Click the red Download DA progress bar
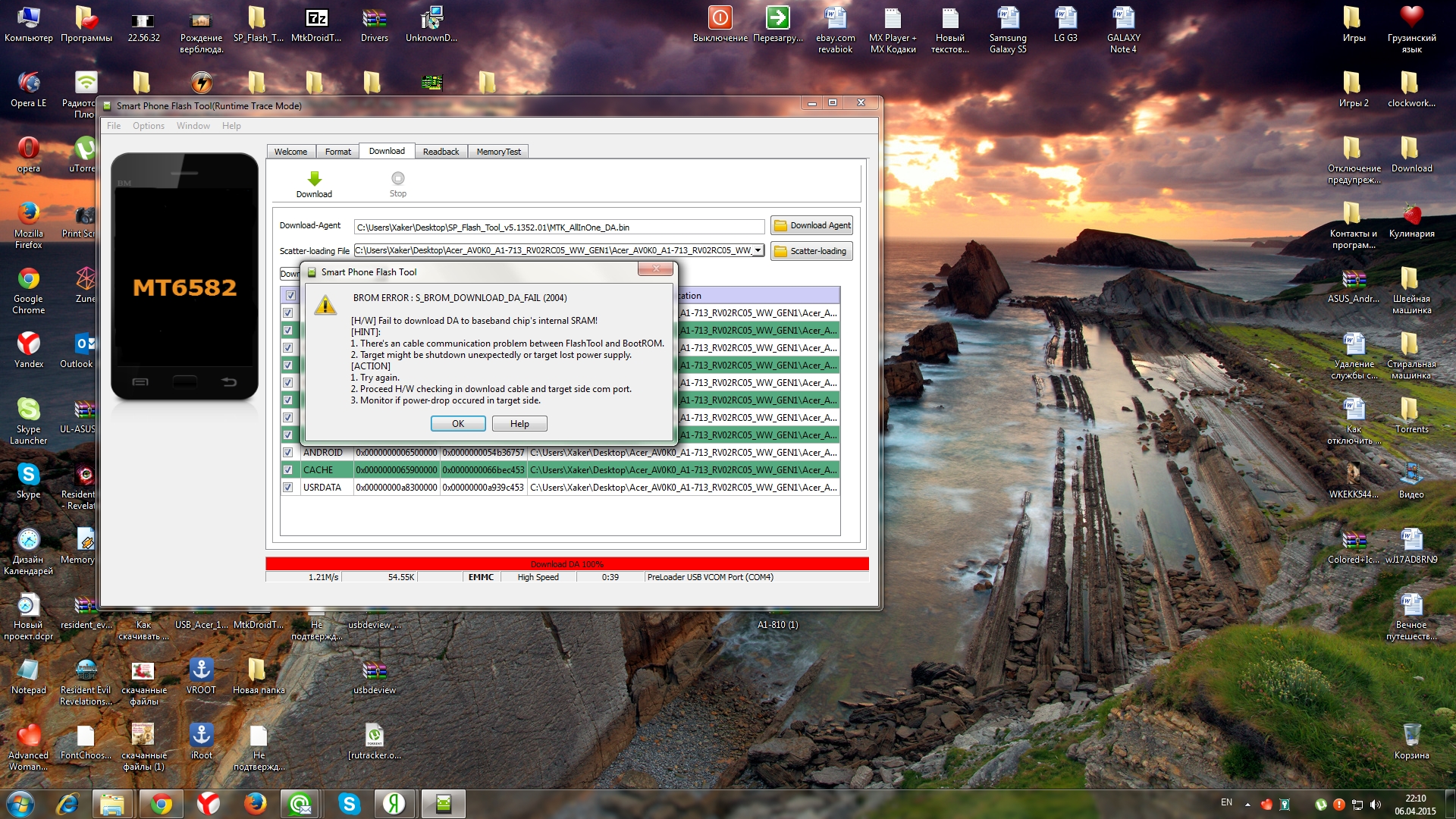The height and width of the screenshot is (819, 1456). 566,564
